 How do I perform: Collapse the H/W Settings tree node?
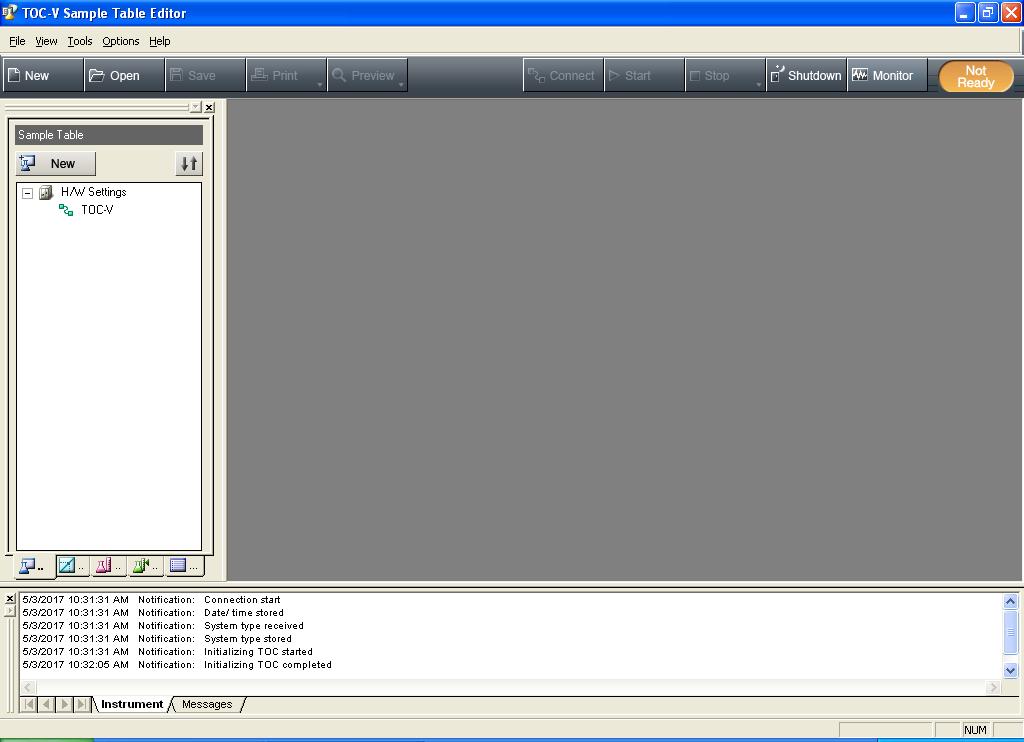point(27,193)
